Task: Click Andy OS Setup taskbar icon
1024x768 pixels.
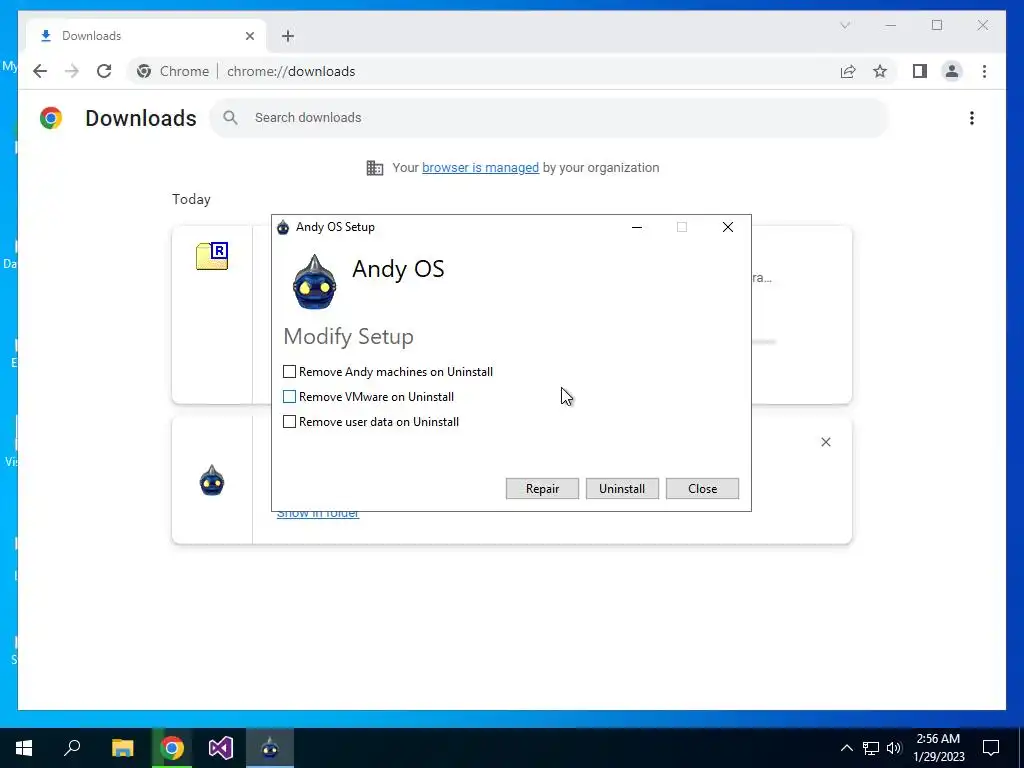Action: point(270,748)
